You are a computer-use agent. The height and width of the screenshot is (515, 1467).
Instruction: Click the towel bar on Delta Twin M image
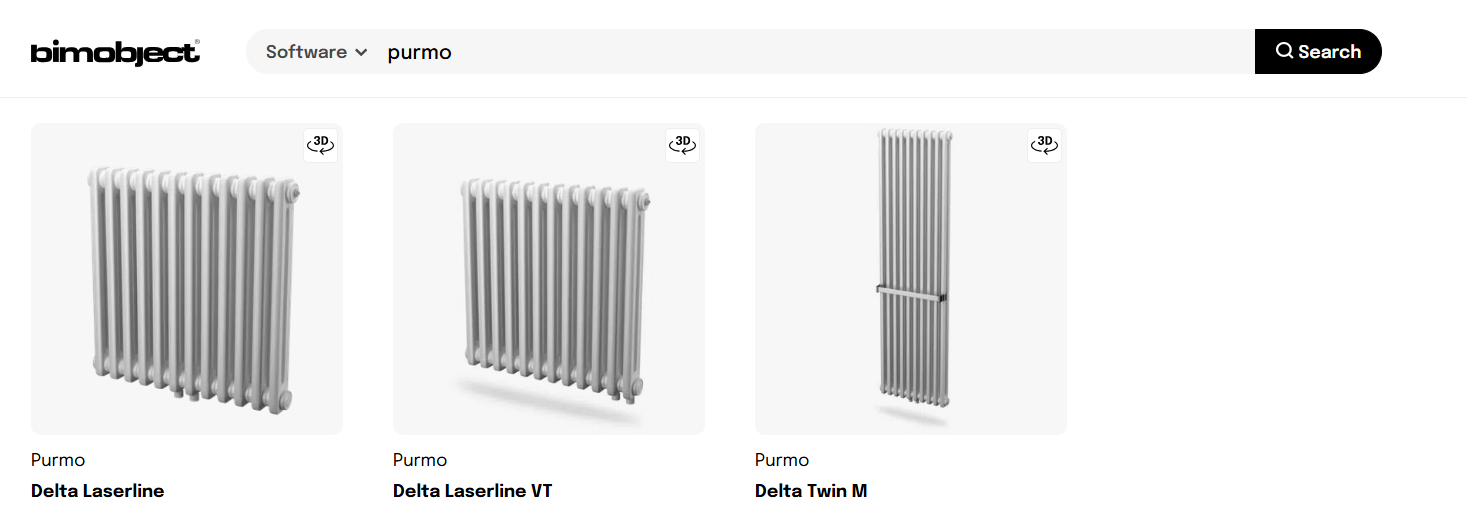tap(910, 293)
